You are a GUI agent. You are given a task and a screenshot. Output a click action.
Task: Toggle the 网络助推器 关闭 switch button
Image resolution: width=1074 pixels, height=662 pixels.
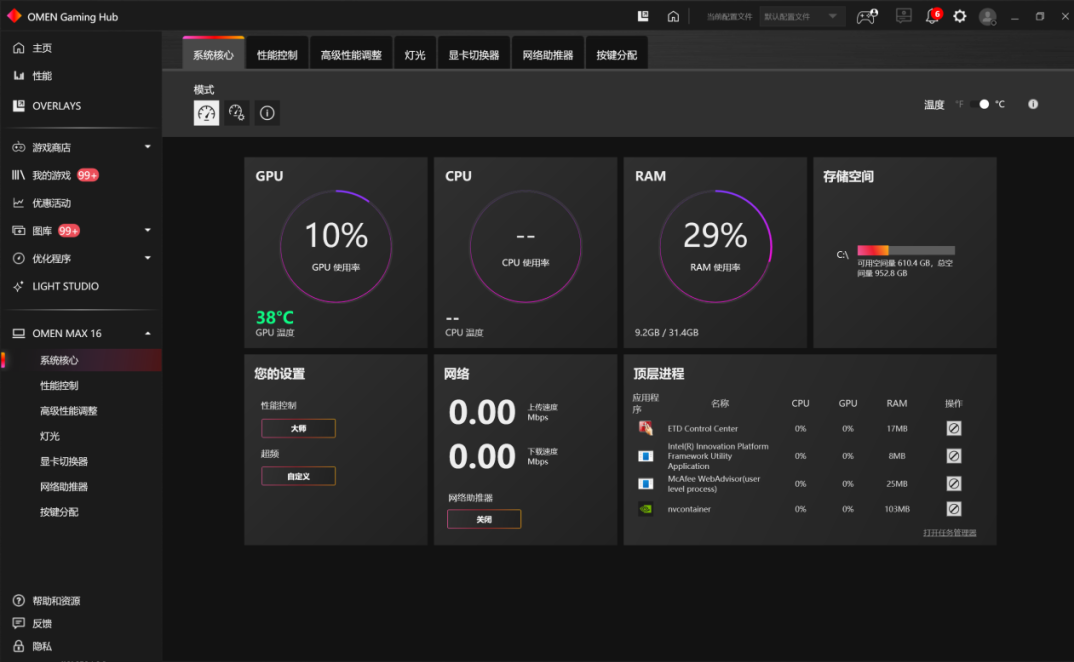(484, 519)
